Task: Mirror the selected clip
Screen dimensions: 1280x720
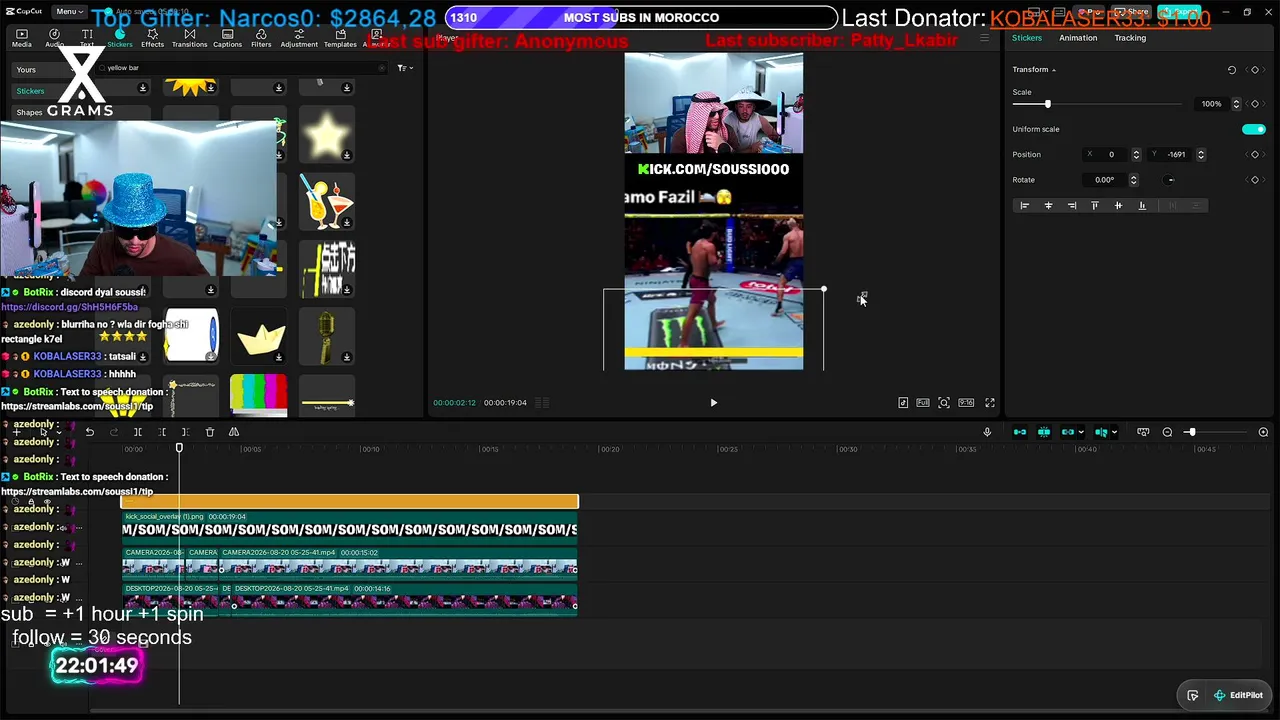Action: (x=234, y=432)
